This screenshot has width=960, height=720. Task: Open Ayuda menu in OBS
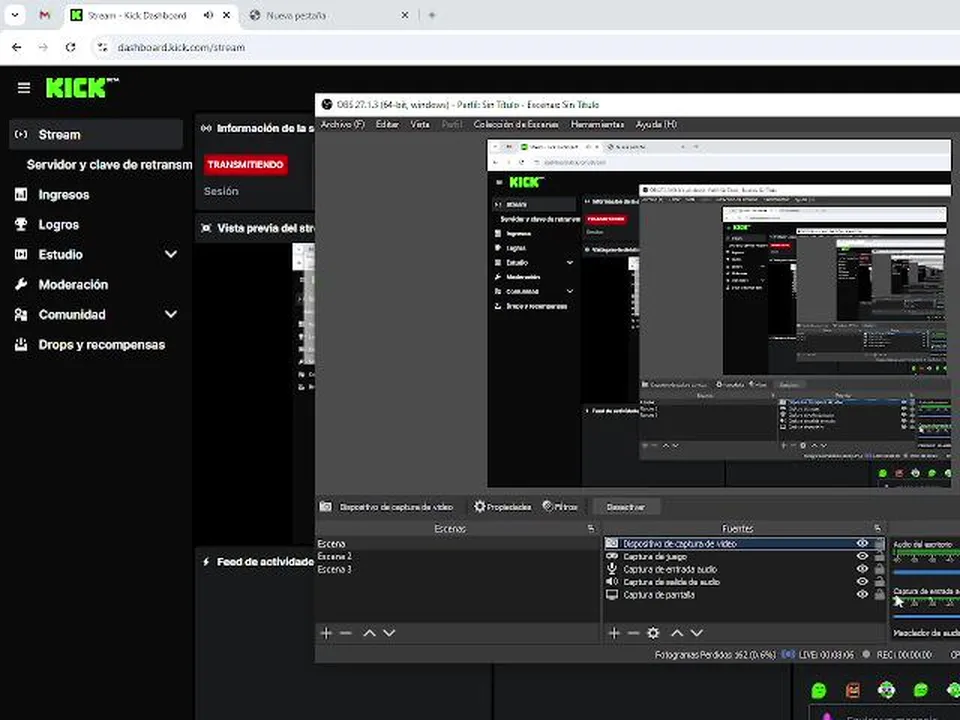pos(656,124)
